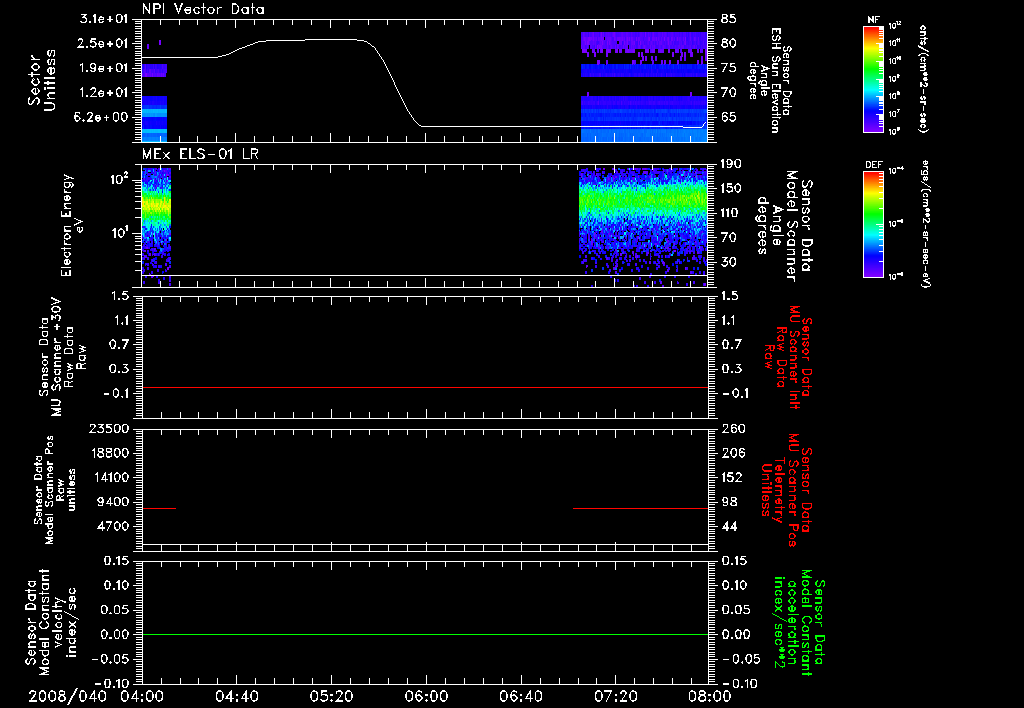Click the "260" telemetry tick value
The image size is (1024, 708).
point(733,428)
